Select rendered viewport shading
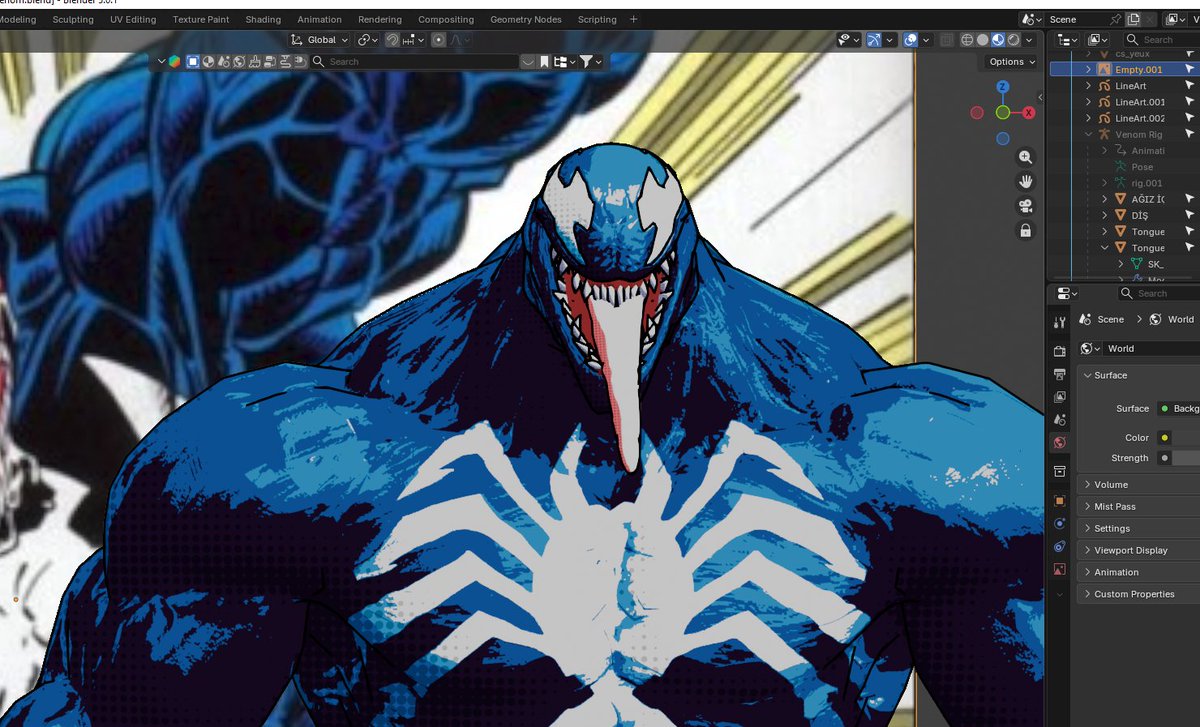 point(1013,40)
